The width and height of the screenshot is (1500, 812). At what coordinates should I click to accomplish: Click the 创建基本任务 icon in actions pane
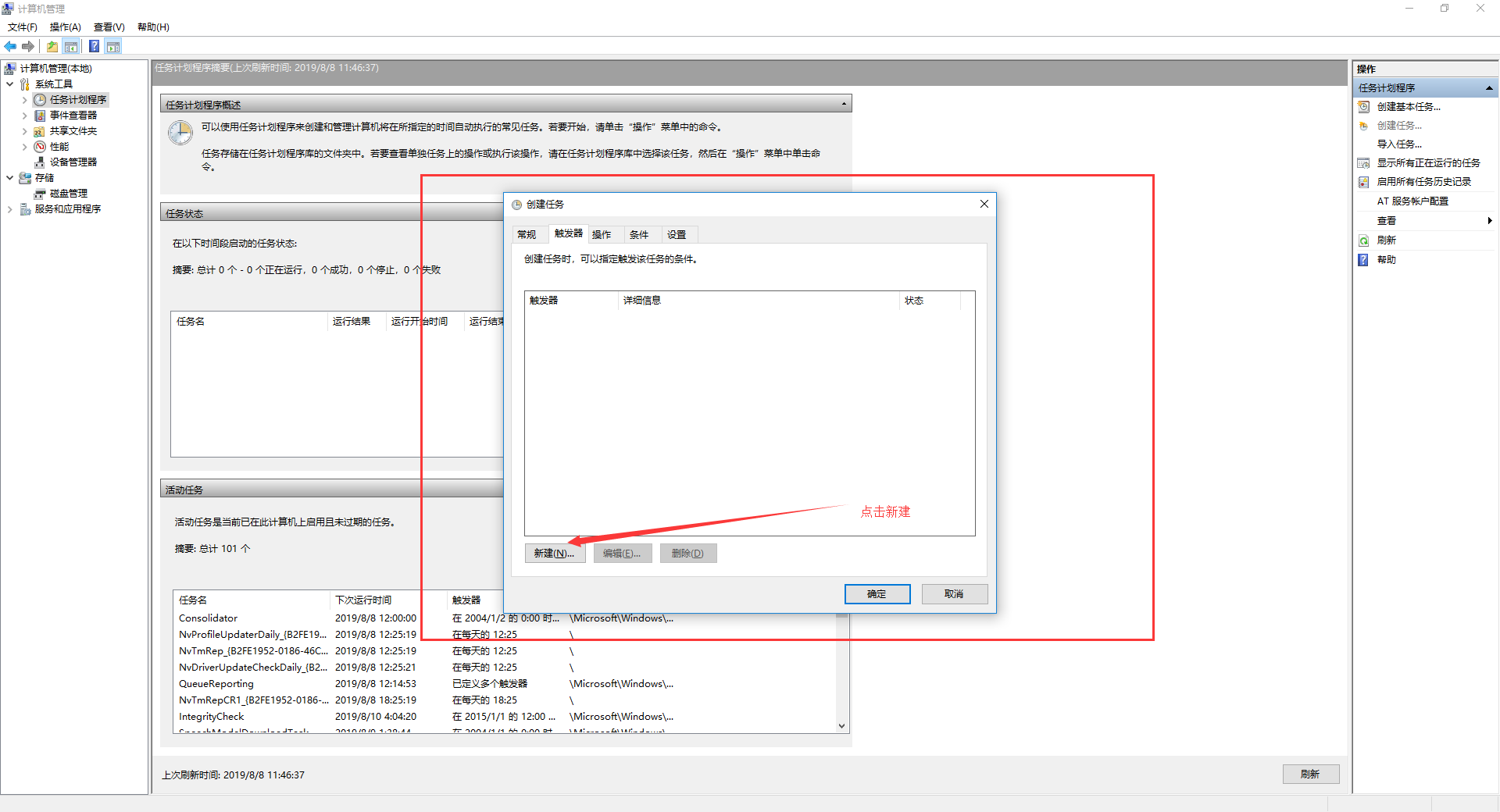click(1363, 107)
